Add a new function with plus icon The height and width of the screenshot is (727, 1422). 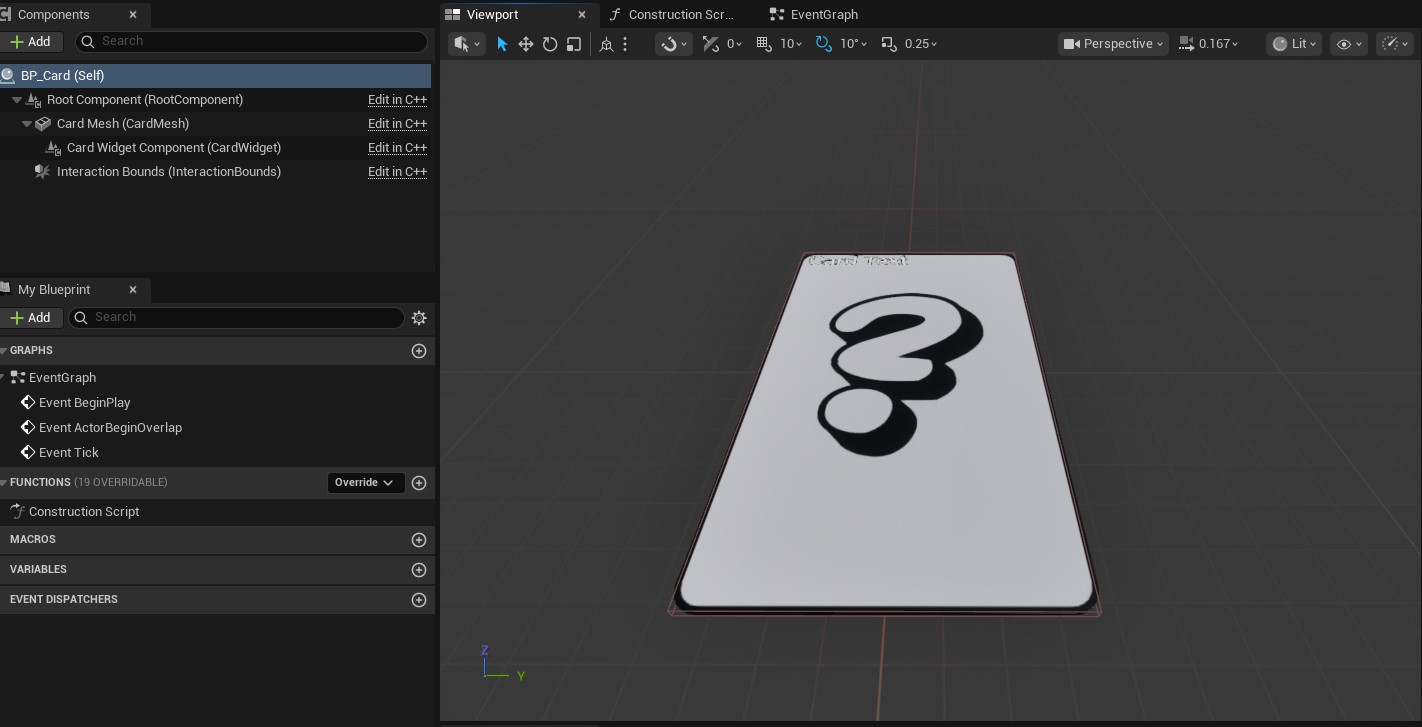419,483
